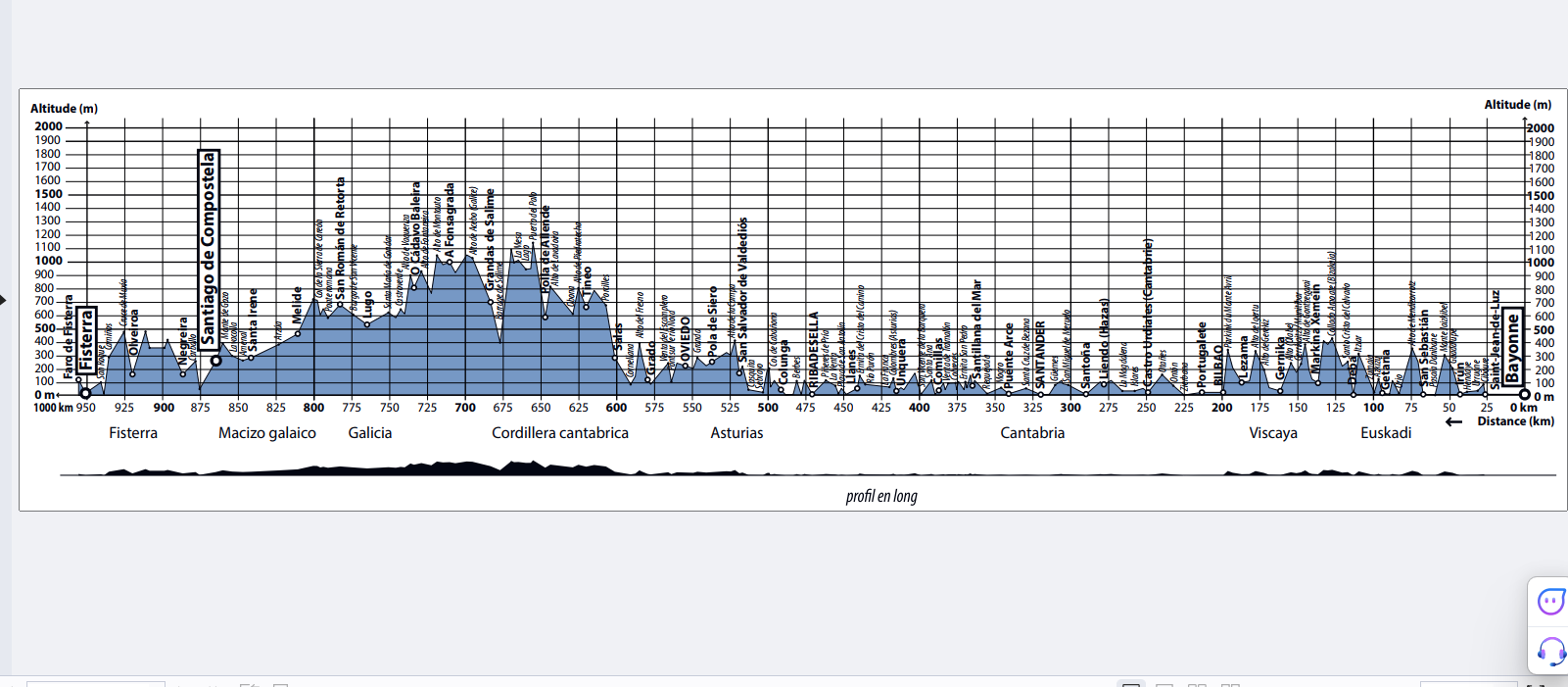The image size is (1568, 687).
Task: Expand the left side panel arrow
Action: coord(3,299)
